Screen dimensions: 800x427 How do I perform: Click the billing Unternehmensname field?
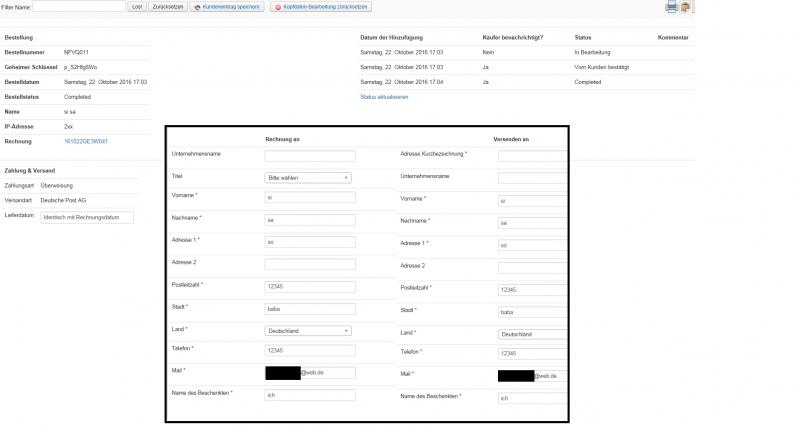click(x=309, y=156)
